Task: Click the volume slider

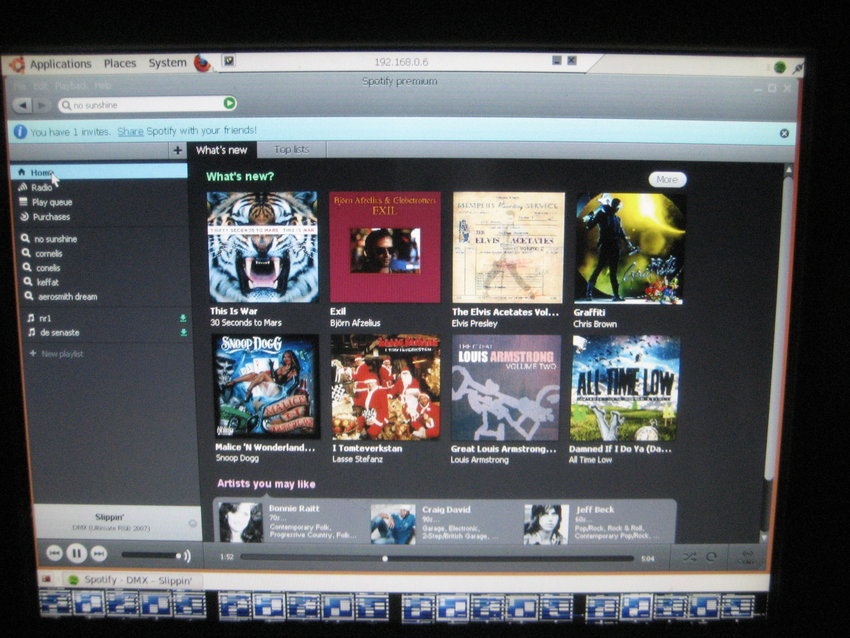Action: pyautogui.click(x=151, y=555)
